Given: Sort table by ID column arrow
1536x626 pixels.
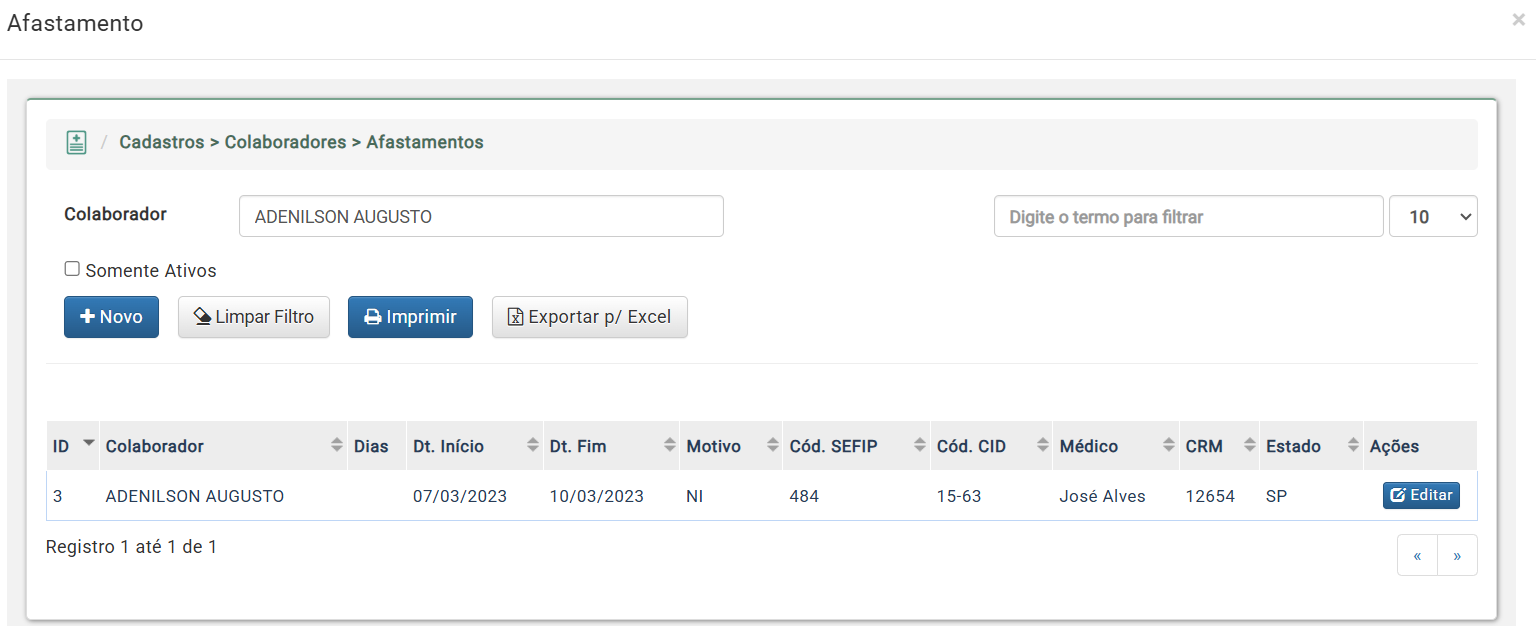Looking at the screenshot, I should click(89, 442).
